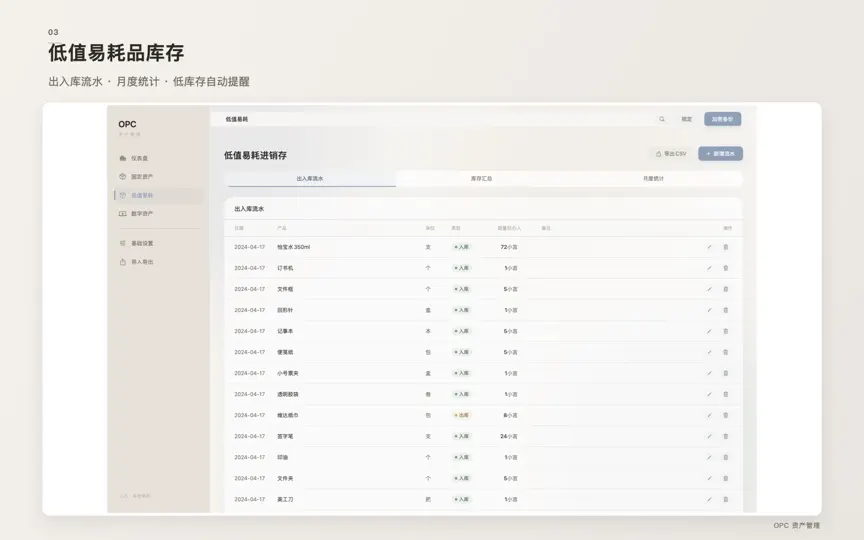Click the quantity 24 in the 签字笔 row

pos(504,436)
